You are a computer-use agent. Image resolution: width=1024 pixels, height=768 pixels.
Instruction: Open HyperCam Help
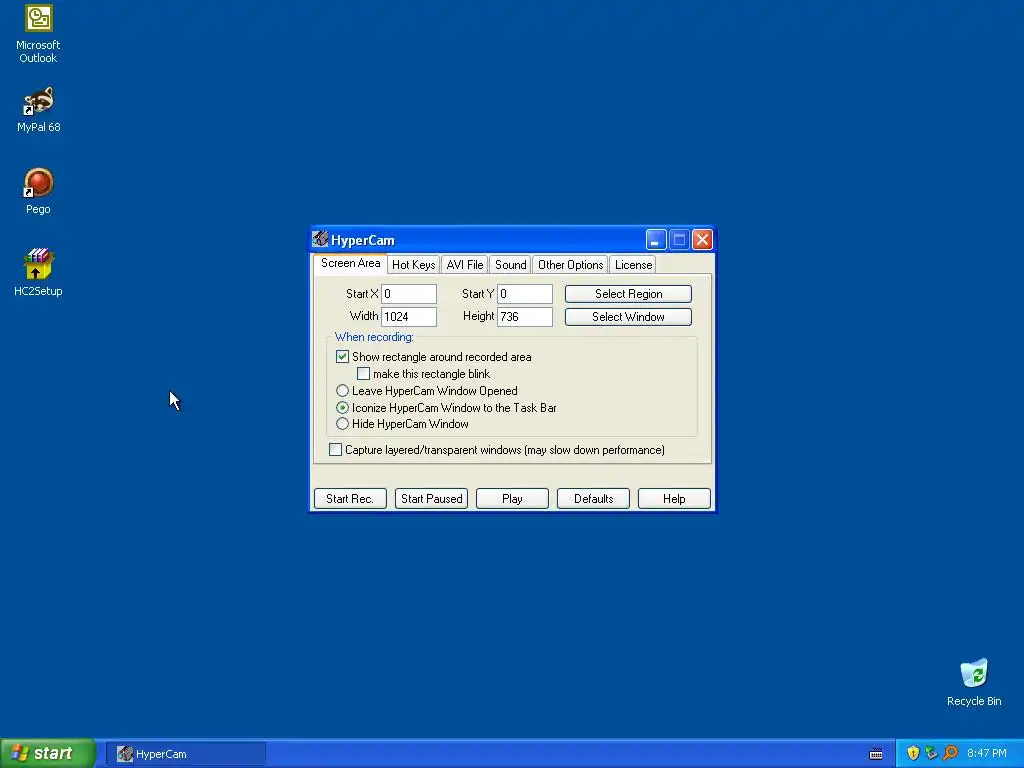coord(674,498)
